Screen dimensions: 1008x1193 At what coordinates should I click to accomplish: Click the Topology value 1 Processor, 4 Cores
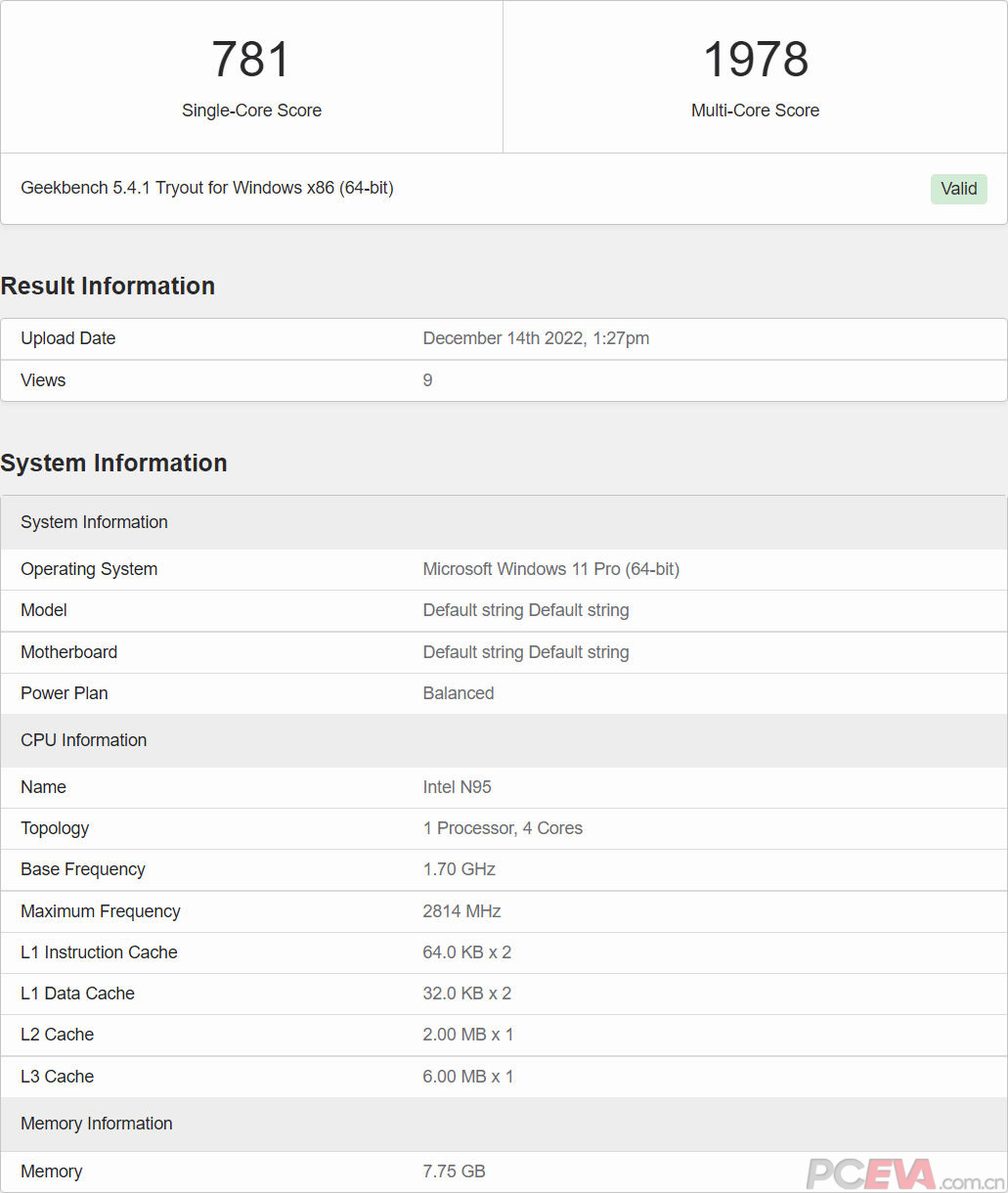coord(503,828)
